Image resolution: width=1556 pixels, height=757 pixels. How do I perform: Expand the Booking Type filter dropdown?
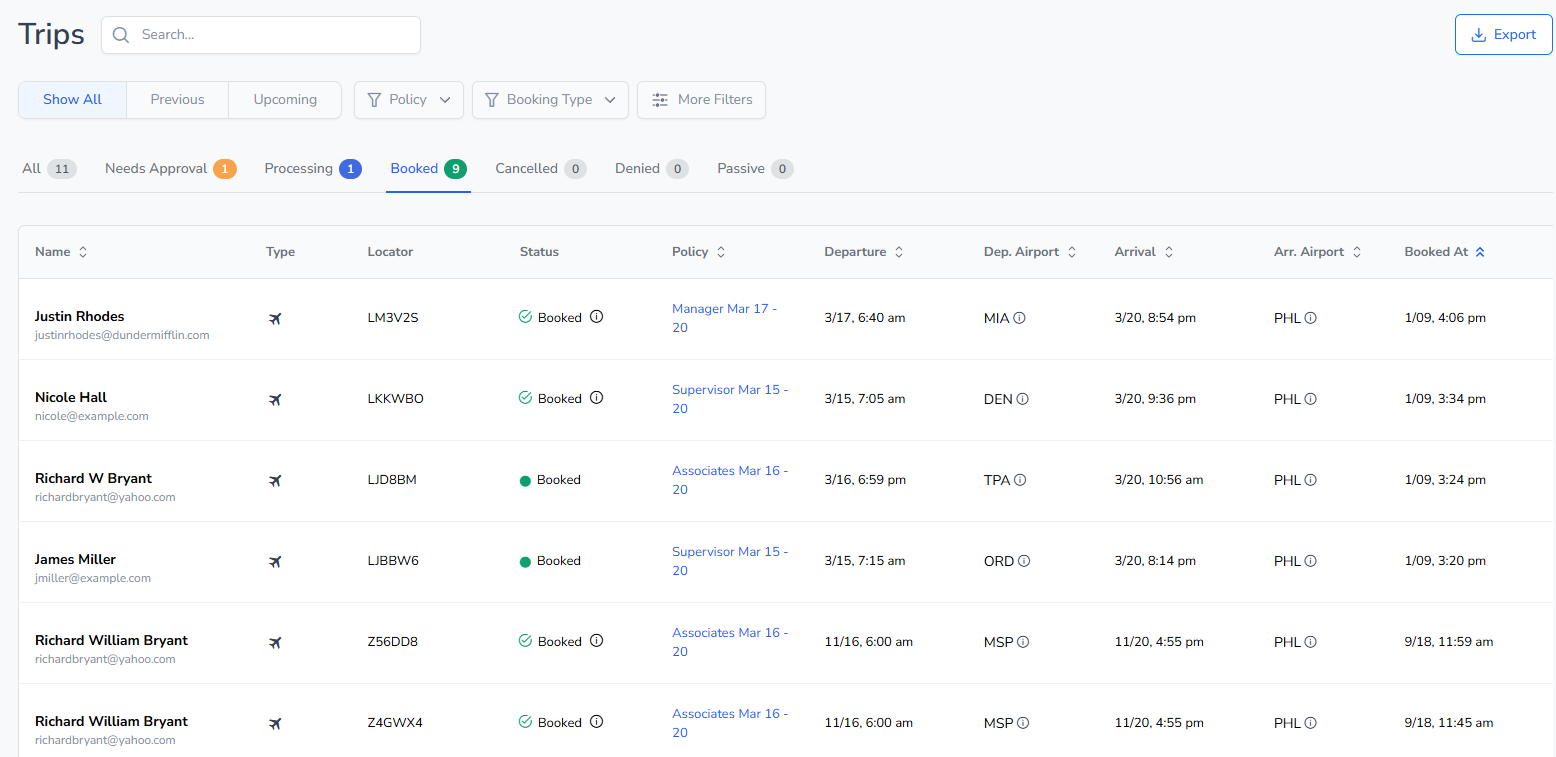[549, 100]
